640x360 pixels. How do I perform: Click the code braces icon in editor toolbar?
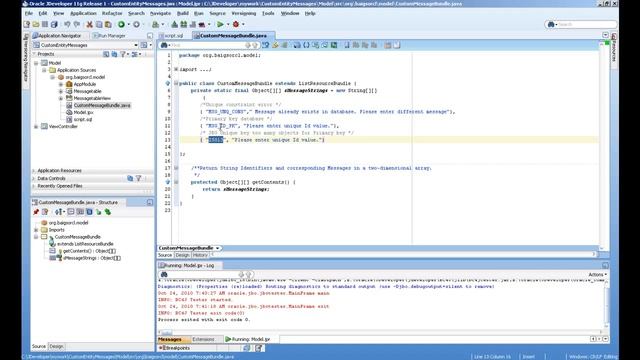(306, 45)
